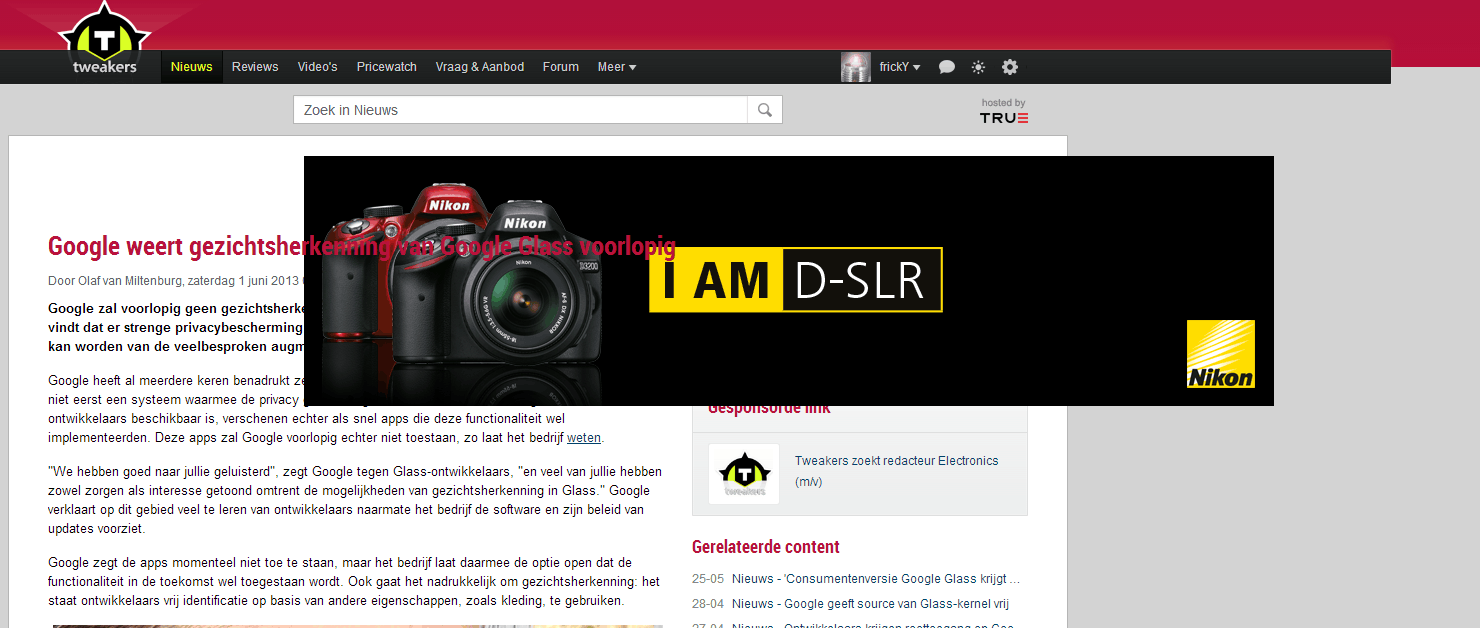The height and width of the screenshot is (628, 1480).
Task: Click the Nikon logo in the ad
Action: tap(1221, 354)
